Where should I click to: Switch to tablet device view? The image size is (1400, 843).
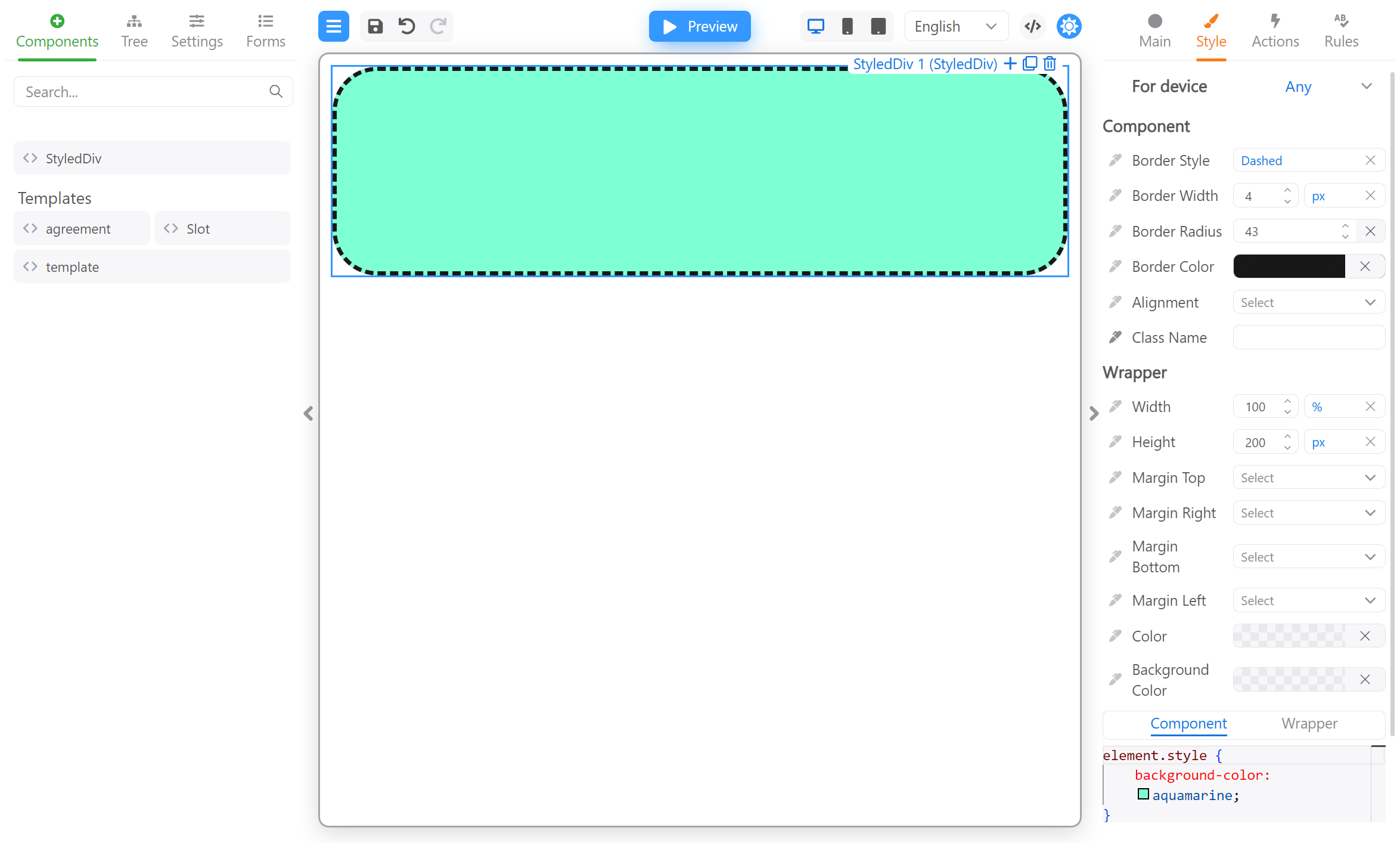pos(878,26)
